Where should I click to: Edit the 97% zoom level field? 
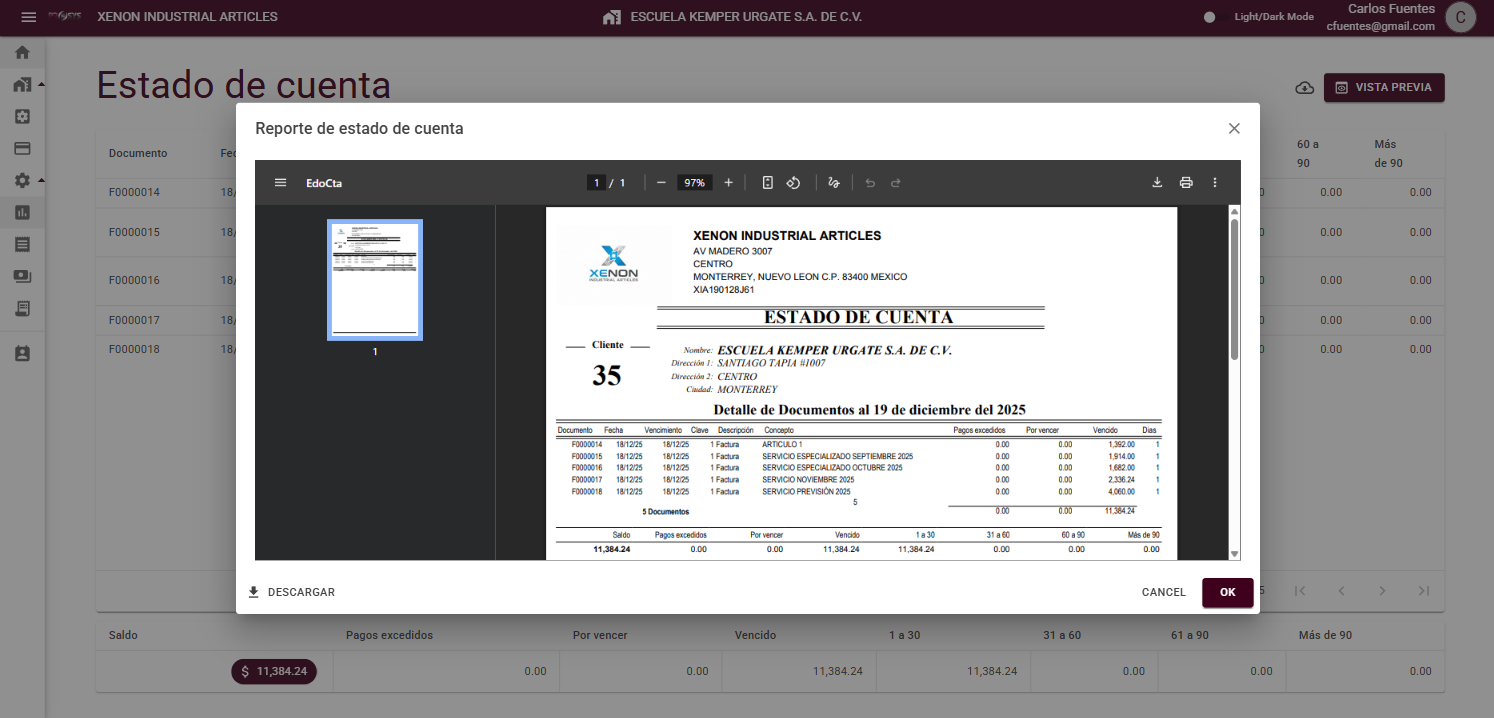pos(694,183)
